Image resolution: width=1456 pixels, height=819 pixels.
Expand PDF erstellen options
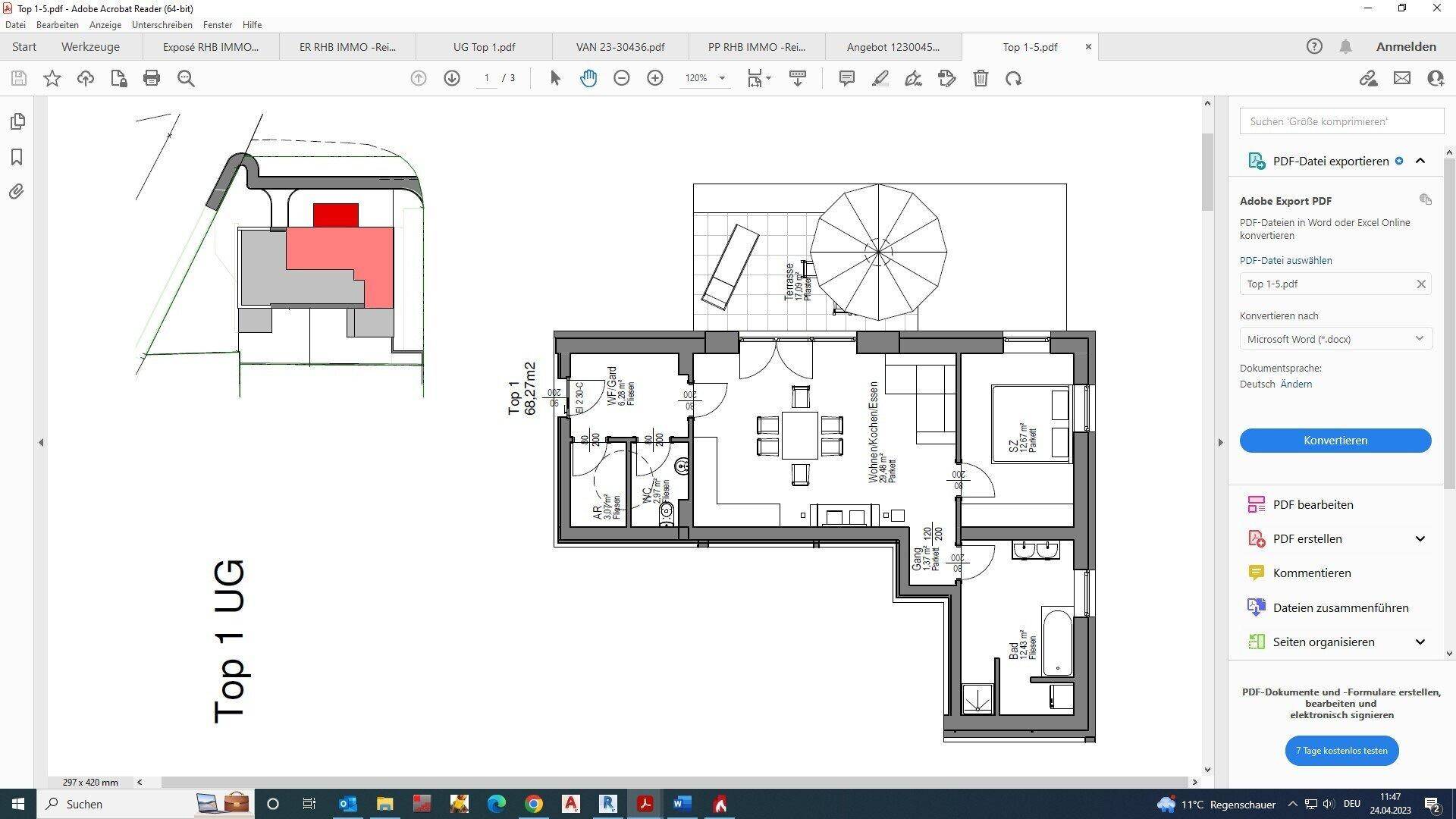[1420, 538]
